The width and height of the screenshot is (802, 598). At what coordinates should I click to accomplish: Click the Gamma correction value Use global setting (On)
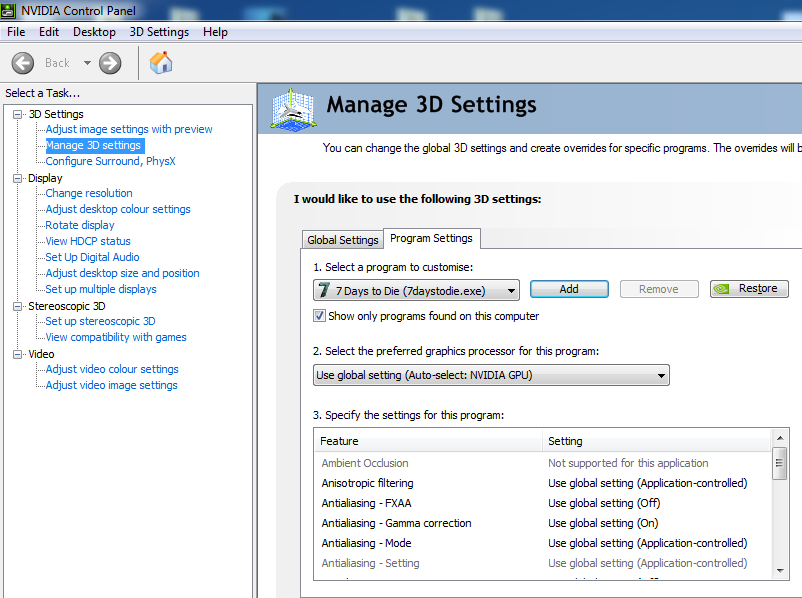tap(603, 523)
